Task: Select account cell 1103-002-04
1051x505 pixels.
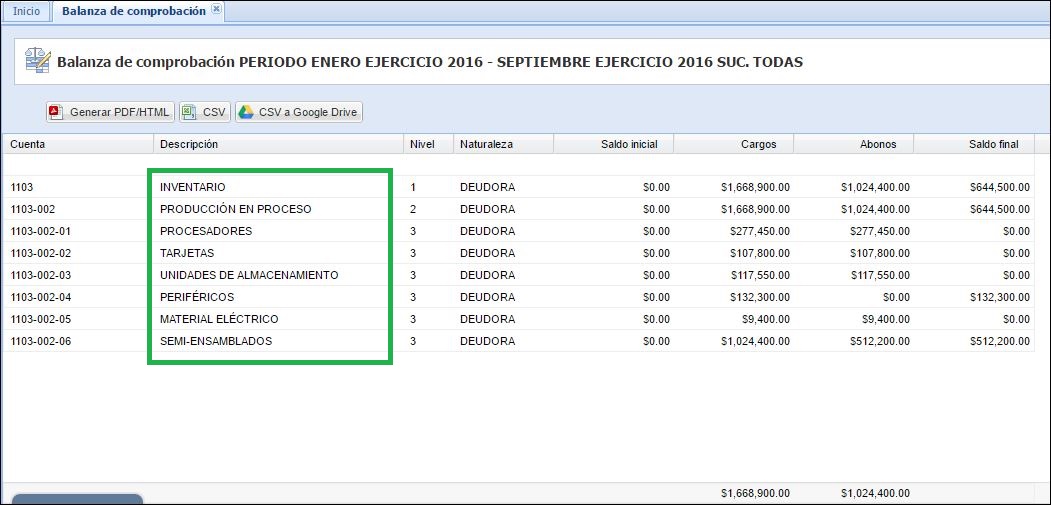Action: pos(41,297)
